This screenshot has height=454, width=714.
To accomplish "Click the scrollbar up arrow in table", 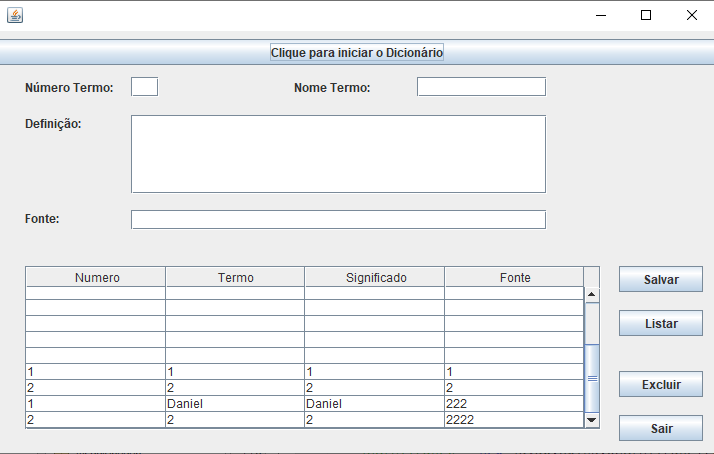I will 592,294.
